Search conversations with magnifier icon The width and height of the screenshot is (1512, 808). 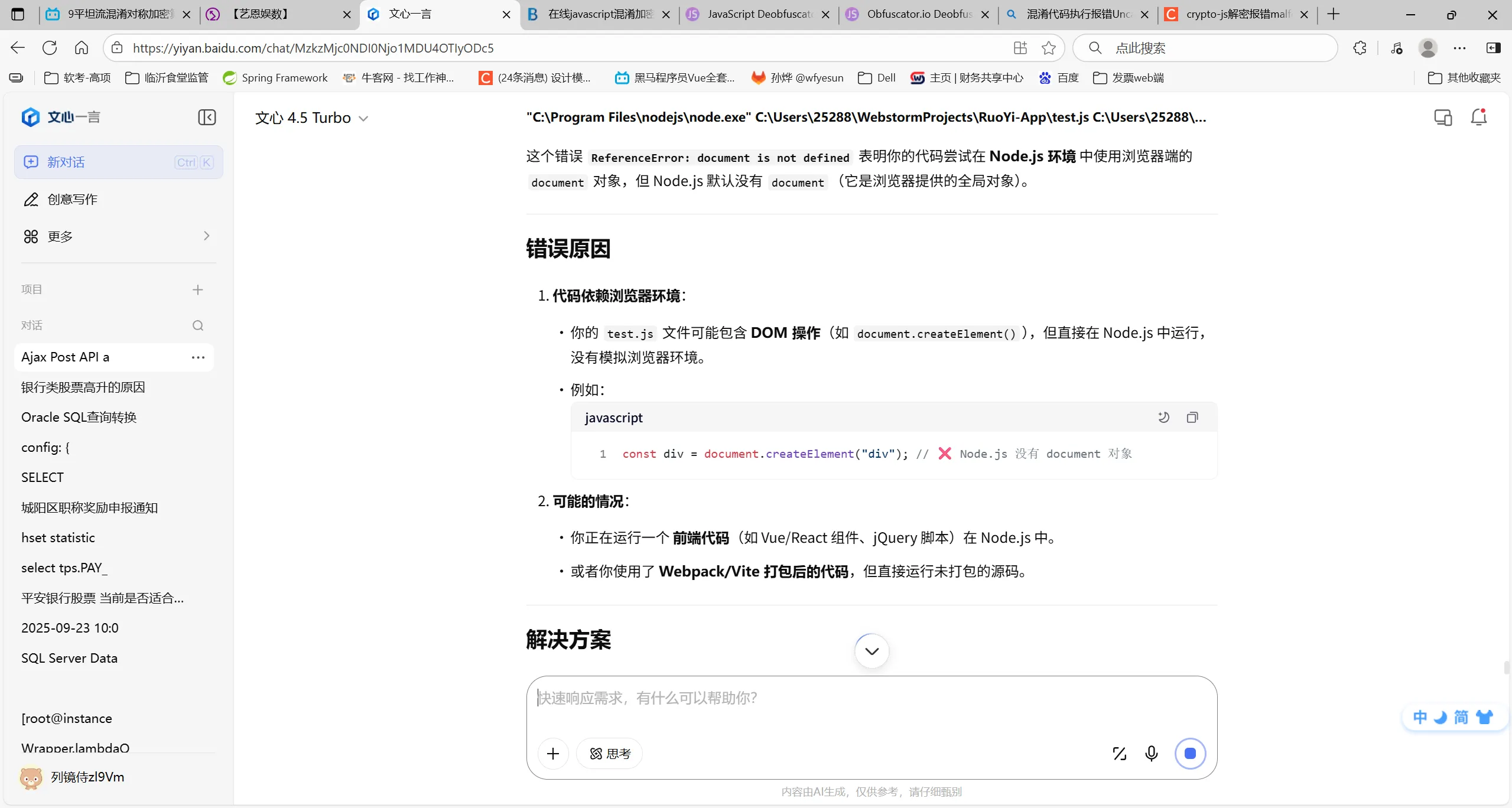198,325
